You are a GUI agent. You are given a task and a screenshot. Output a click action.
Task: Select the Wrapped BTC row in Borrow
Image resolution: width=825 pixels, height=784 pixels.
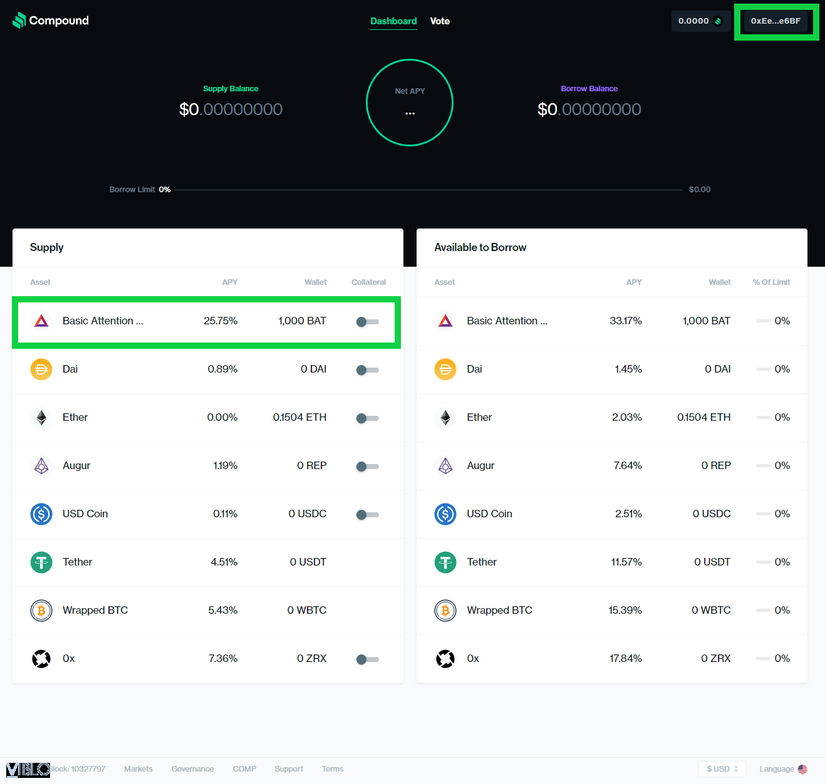point(612,610)
